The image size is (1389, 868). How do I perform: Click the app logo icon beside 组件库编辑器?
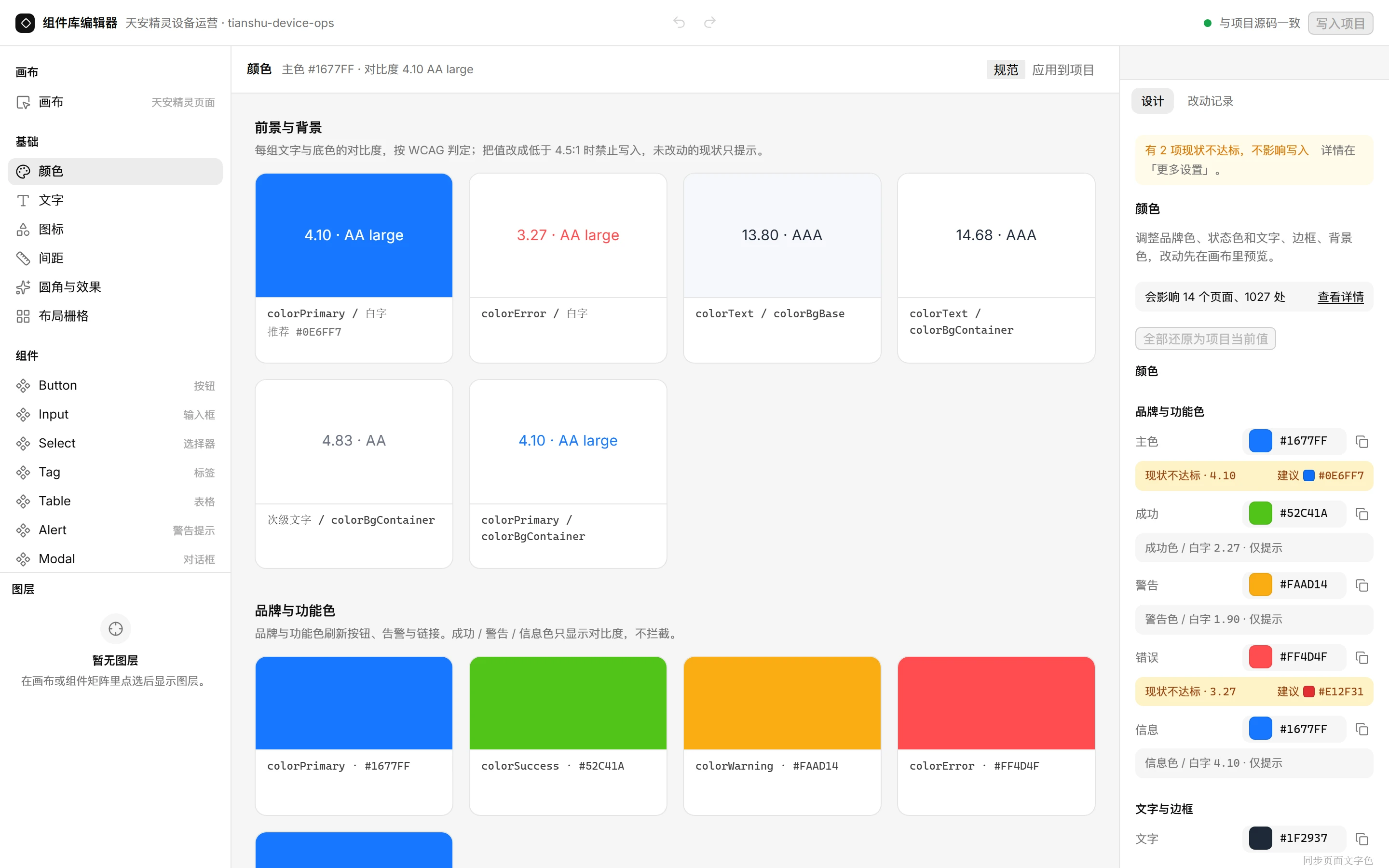[x=25, y=23]
